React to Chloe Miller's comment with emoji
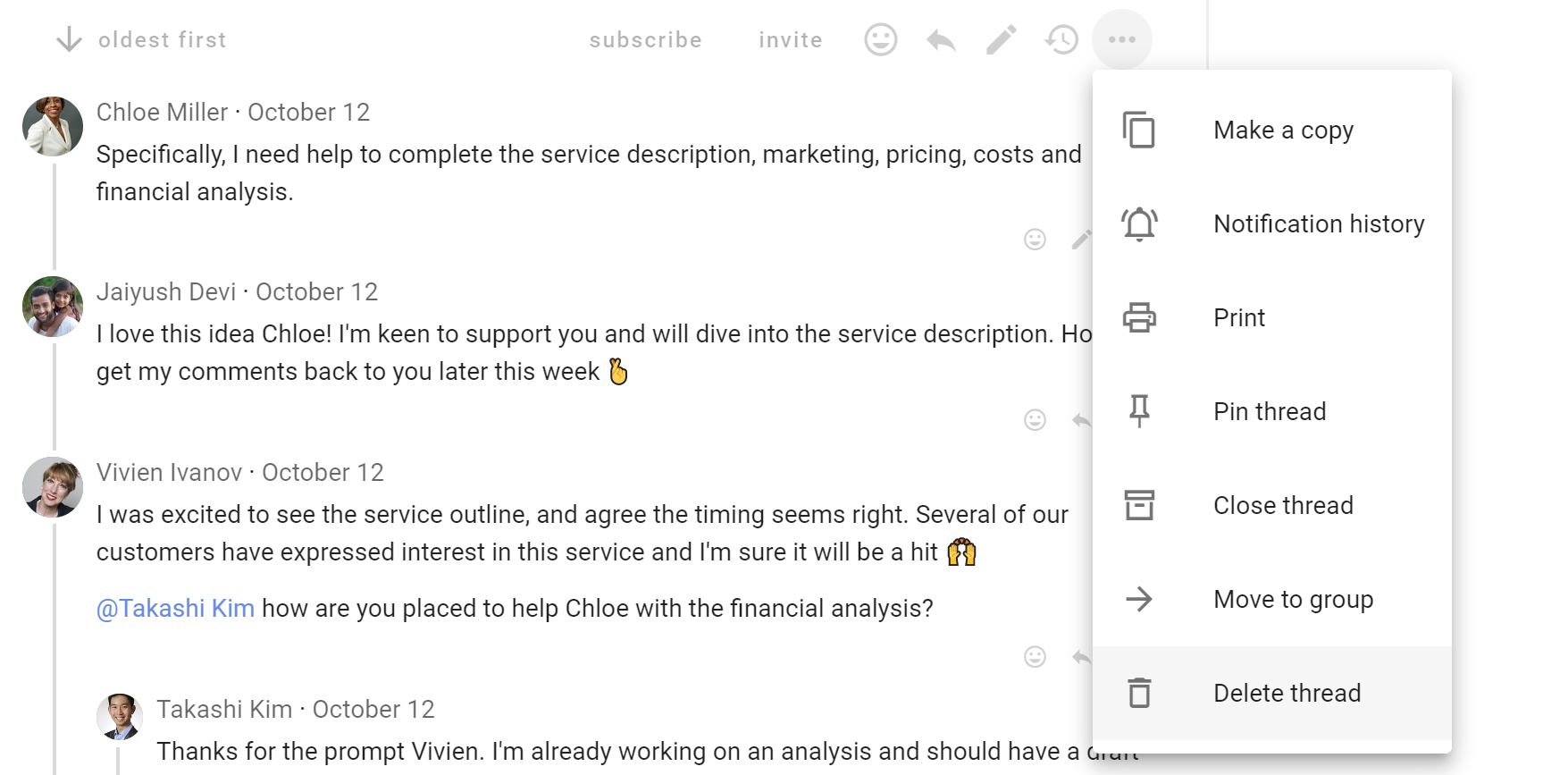 coord(1035,240)
